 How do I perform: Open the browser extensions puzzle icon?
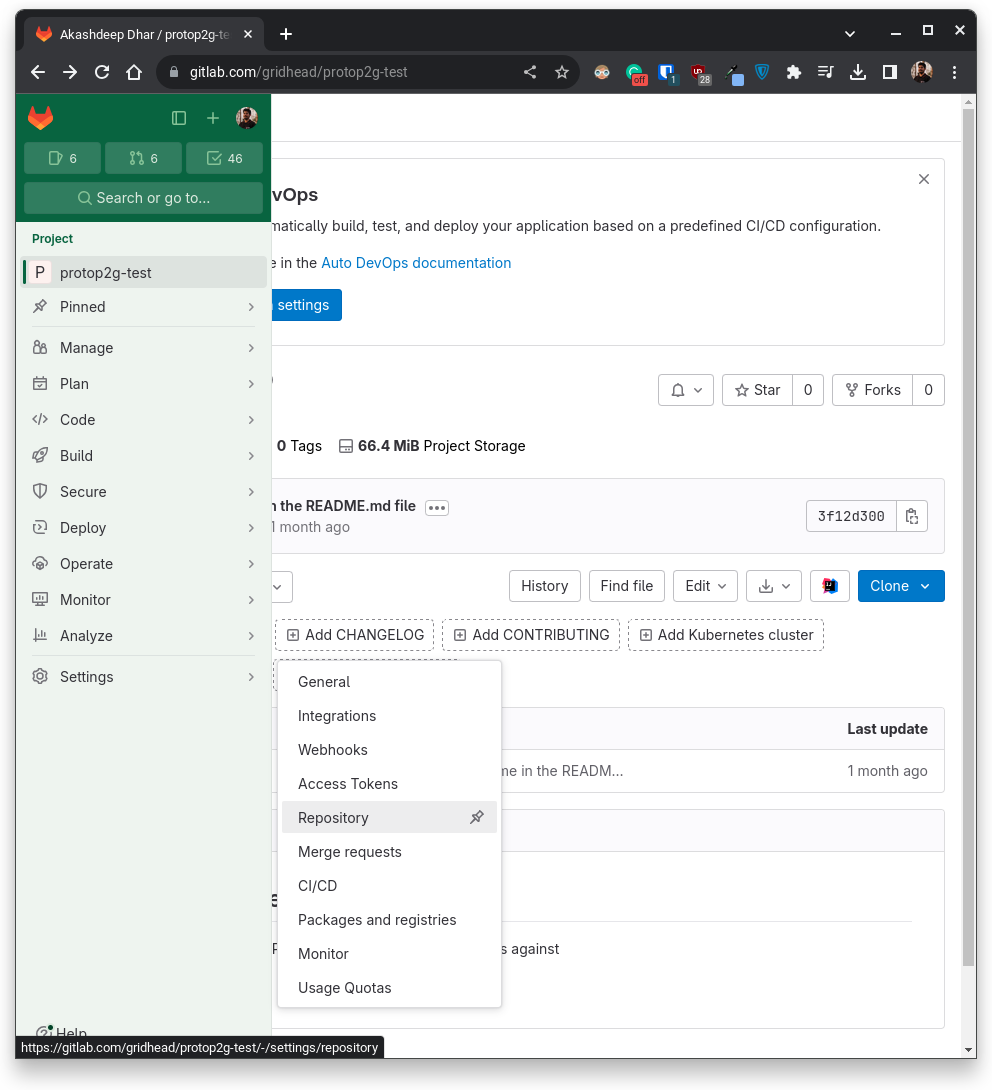[793, 72]
